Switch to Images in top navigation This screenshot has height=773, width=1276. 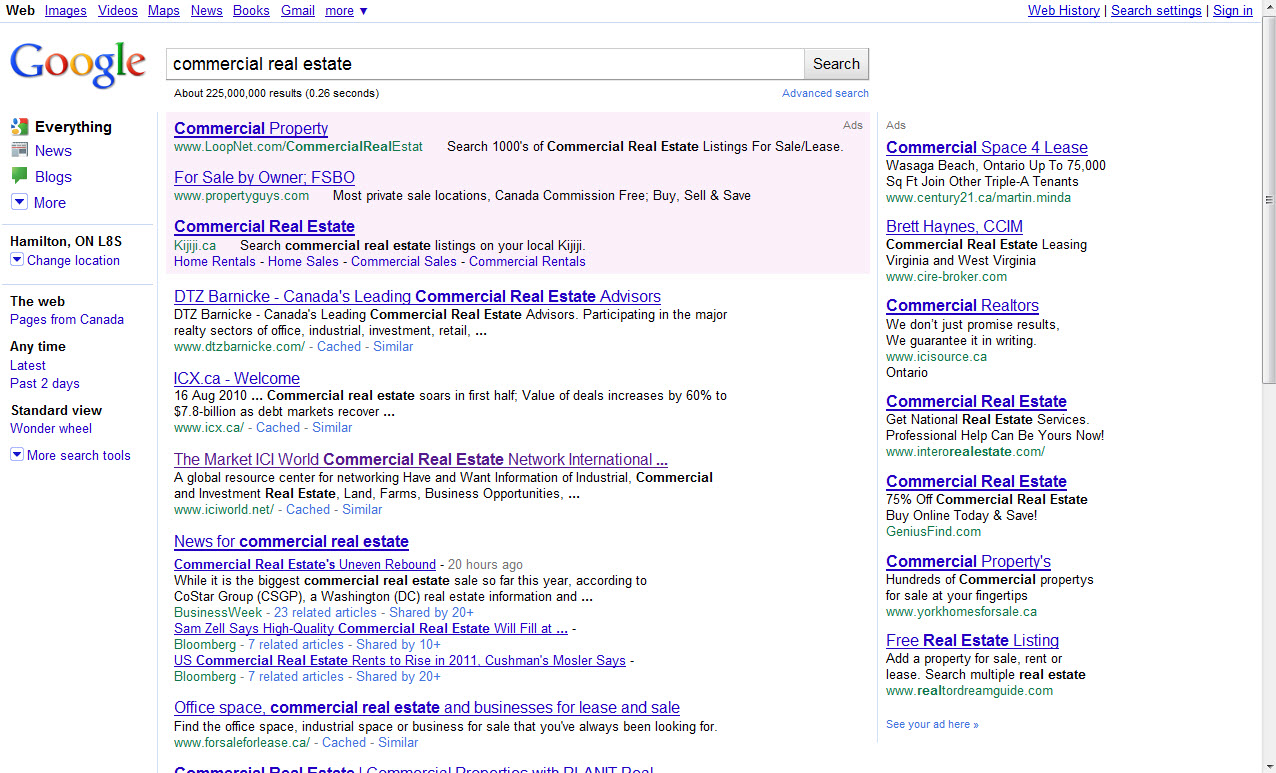[66, 10]
